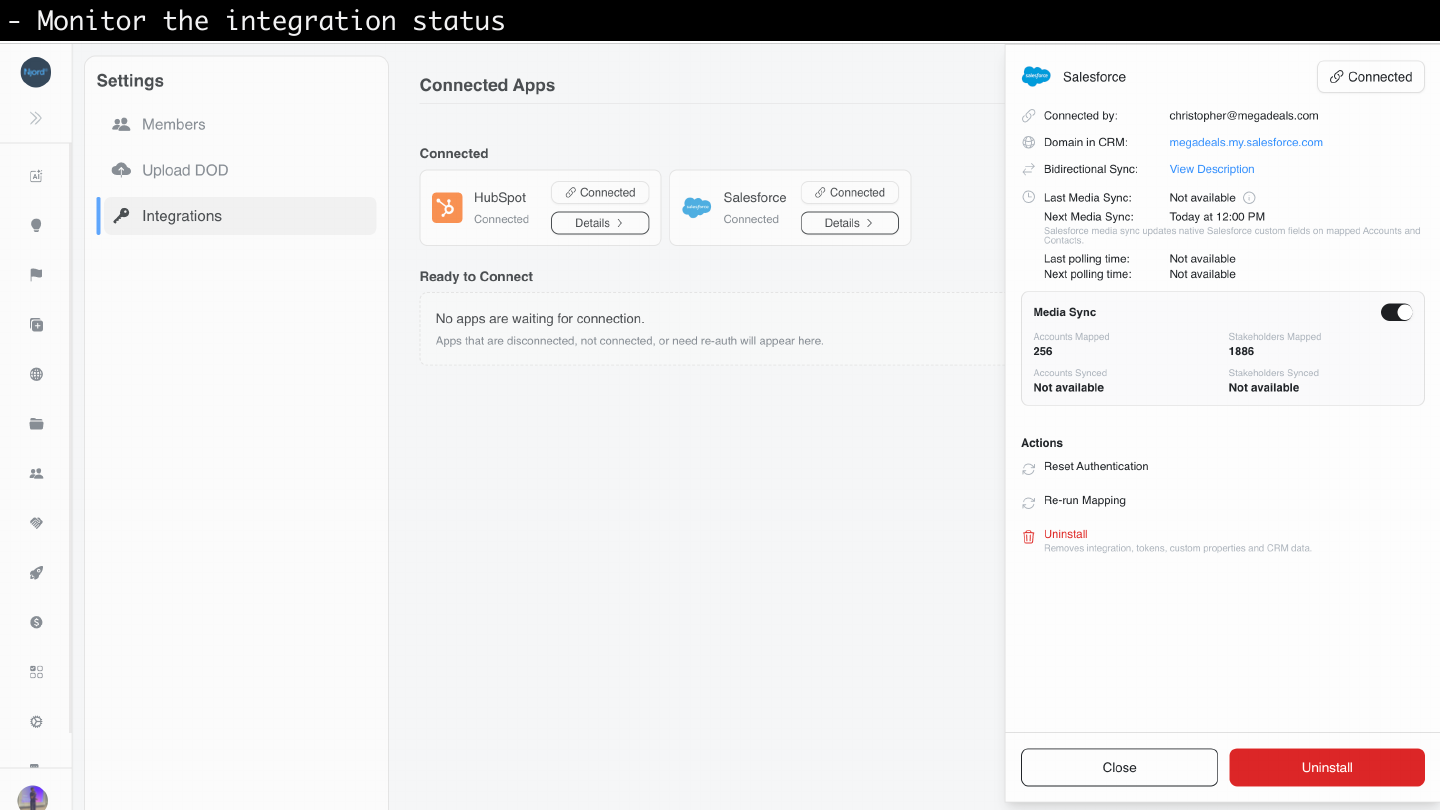
Task: Click the arrows icon beside Bidirectional Sync
Action: click(x=1029, y=170)
